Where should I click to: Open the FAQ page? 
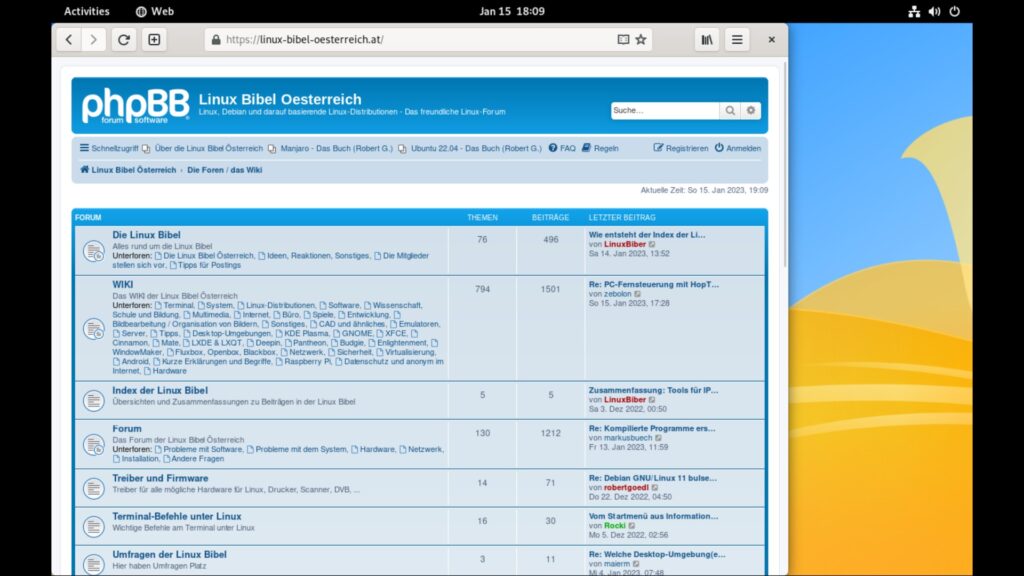point(562,148)
